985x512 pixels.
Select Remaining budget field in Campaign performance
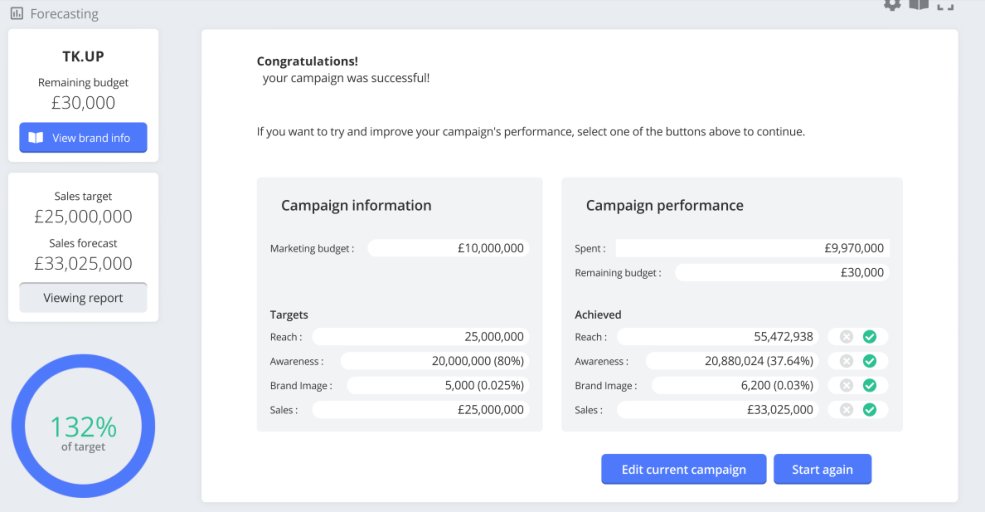click(782, 273)
